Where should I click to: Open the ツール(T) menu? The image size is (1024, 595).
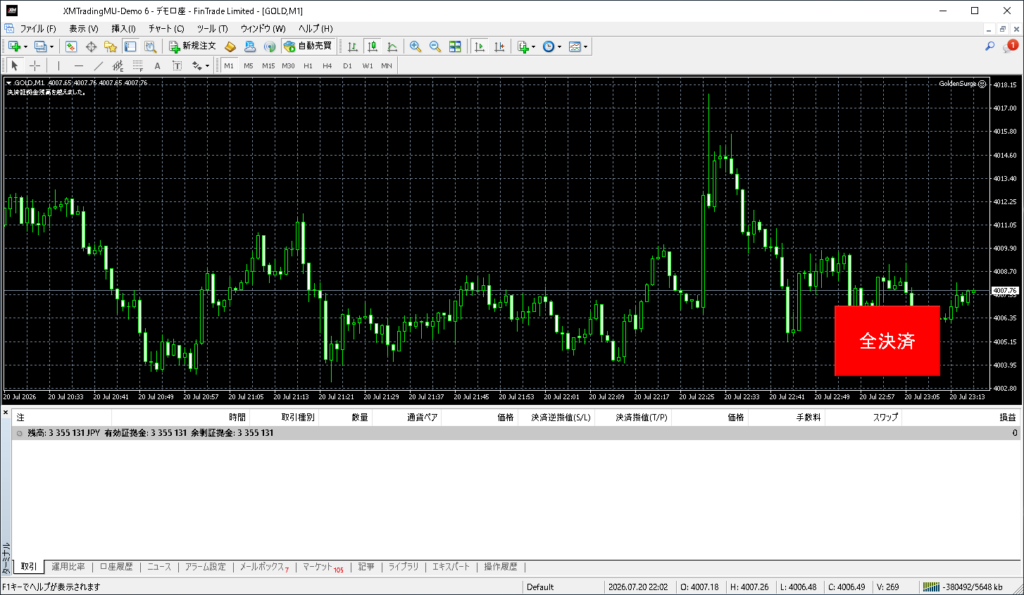pos(212,29)
